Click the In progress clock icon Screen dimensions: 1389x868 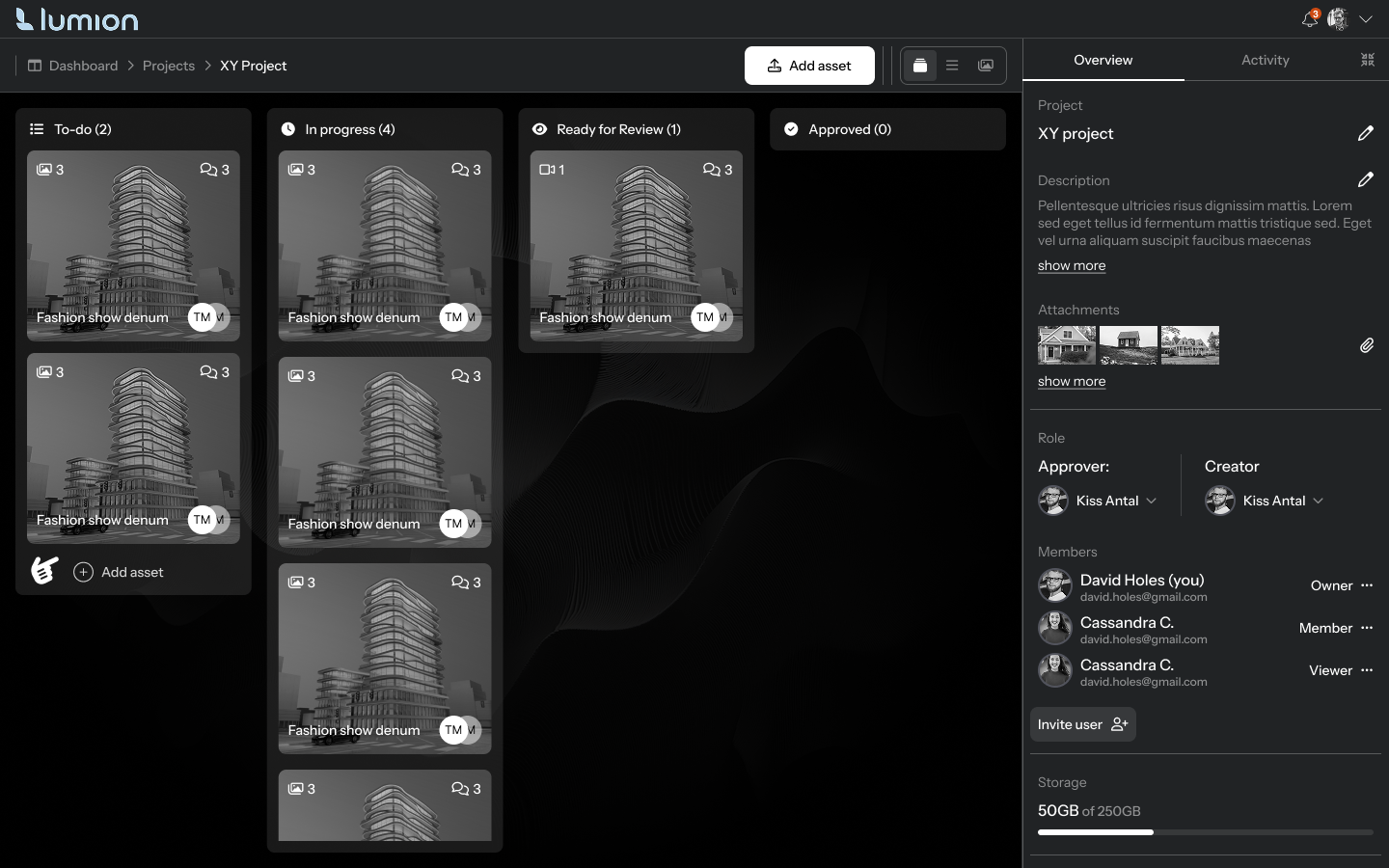point(288,129)
